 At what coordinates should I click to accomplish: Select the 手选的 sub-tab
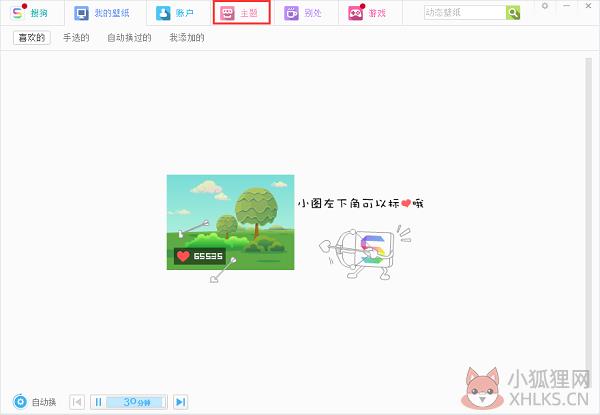coord(76,37)
